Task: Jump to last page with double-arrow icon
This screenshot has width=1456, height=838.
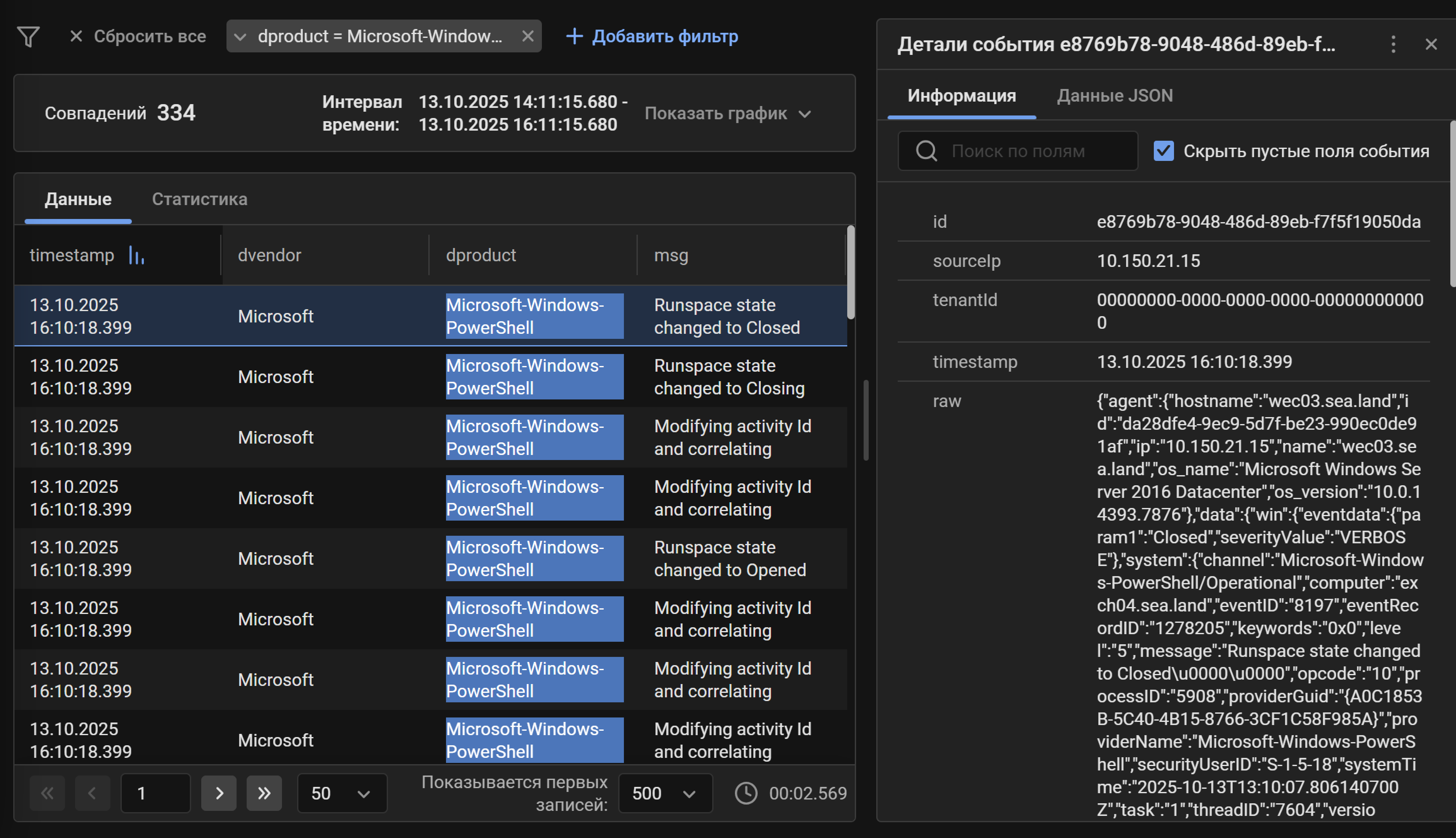Action: coord(264,793)
